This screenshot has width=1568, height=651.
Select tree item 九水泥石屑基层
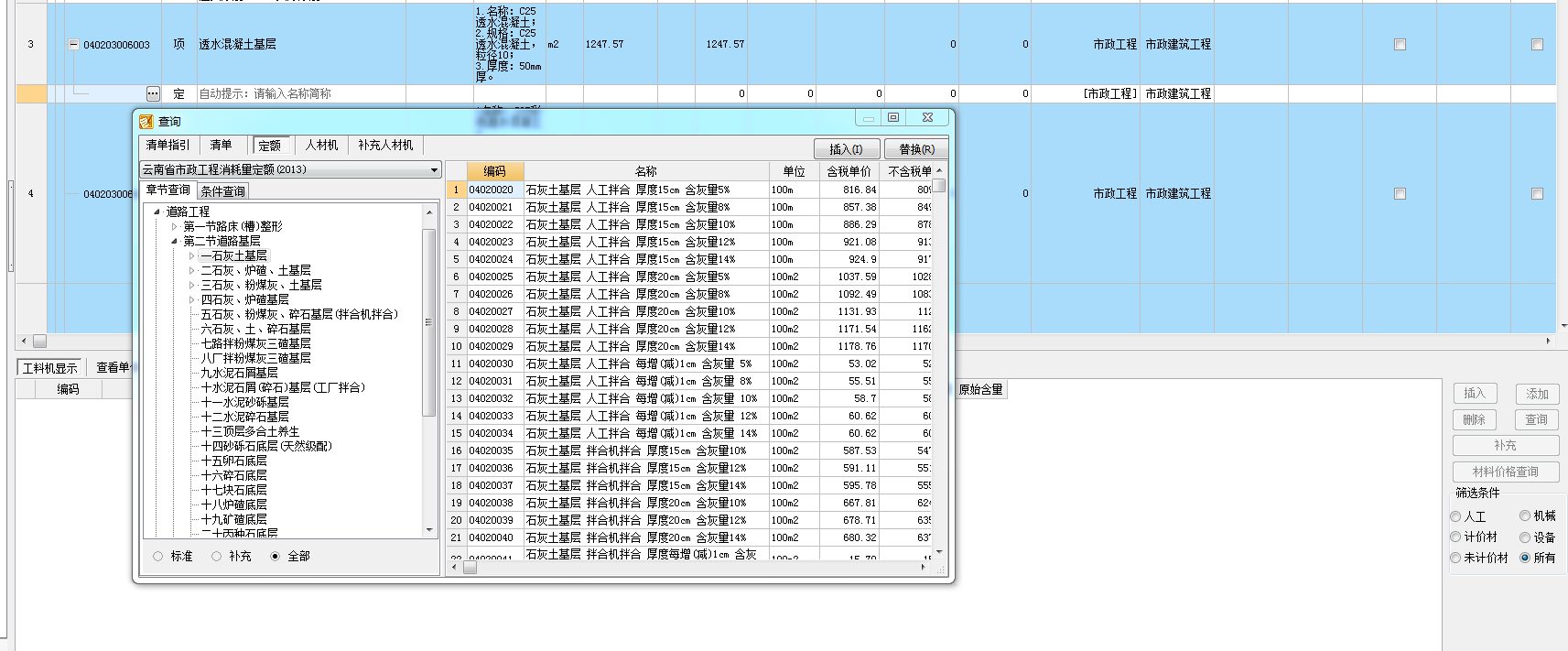(x=239, y=373)
